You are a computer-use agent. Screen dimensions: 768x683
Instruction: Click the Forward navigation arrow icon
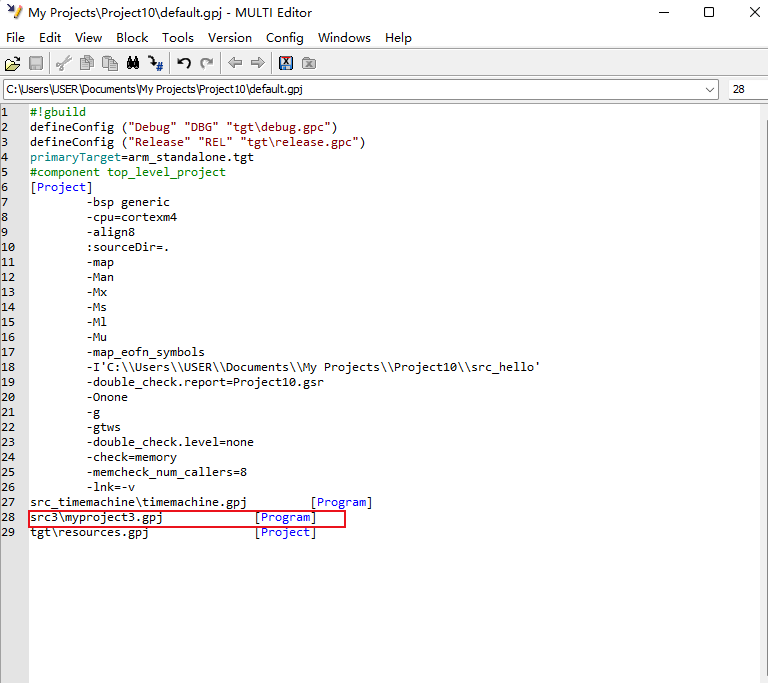point(258,63)
